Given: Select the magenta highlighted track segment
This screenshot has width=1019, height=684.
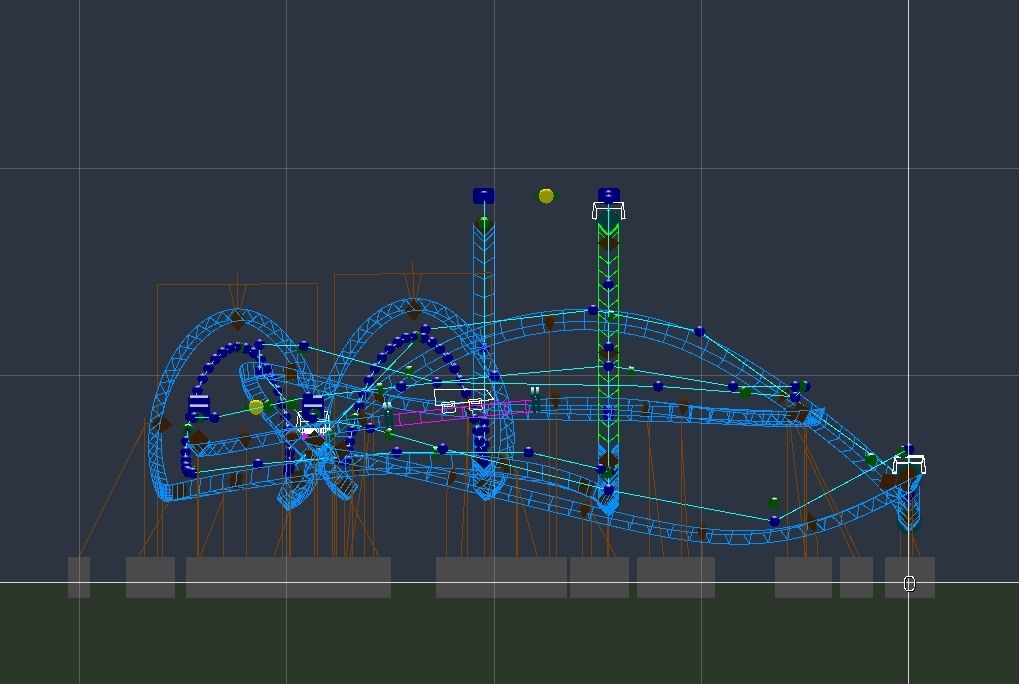Looking at the screenshot, I should pos(461,413).
